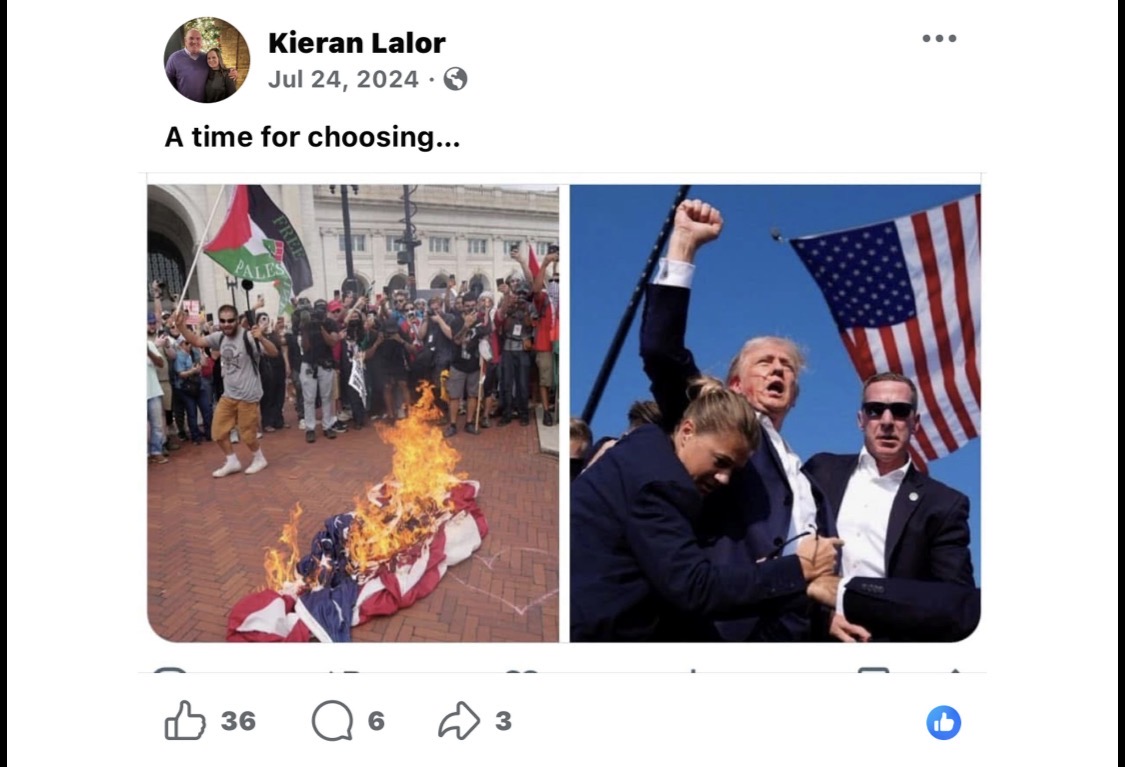The height and width of the screenshot is (767, 1125).
Task: View the 36 likes count
Action: tap(238, 720)
